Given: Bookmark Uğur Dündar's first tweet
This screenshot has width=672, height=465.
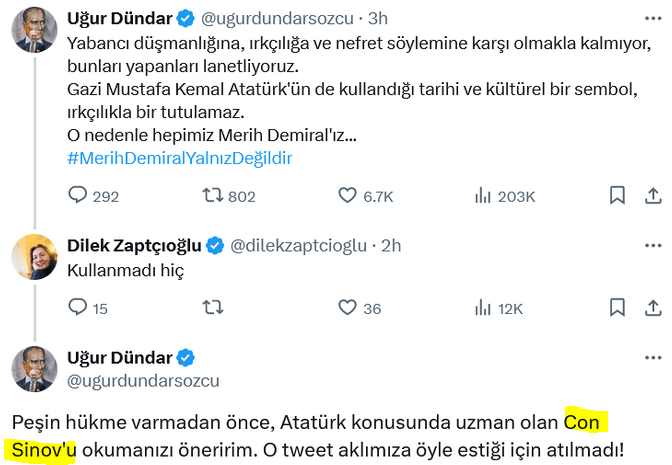Looking at the screenshot, I should coord(618,196).
